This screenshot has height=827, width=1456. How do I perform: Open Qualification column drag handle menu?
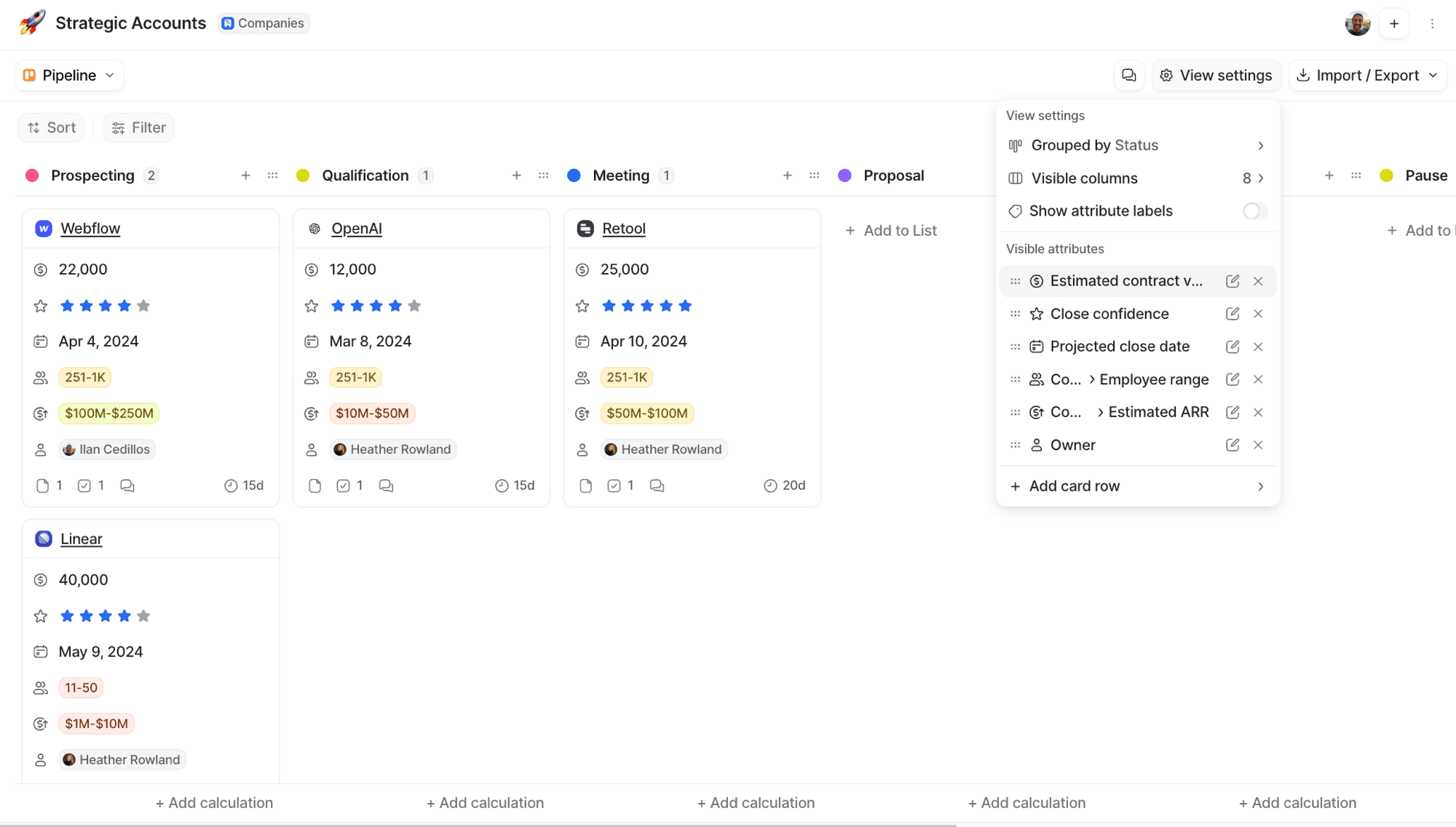pyautogui.click(x=543, y=175)
